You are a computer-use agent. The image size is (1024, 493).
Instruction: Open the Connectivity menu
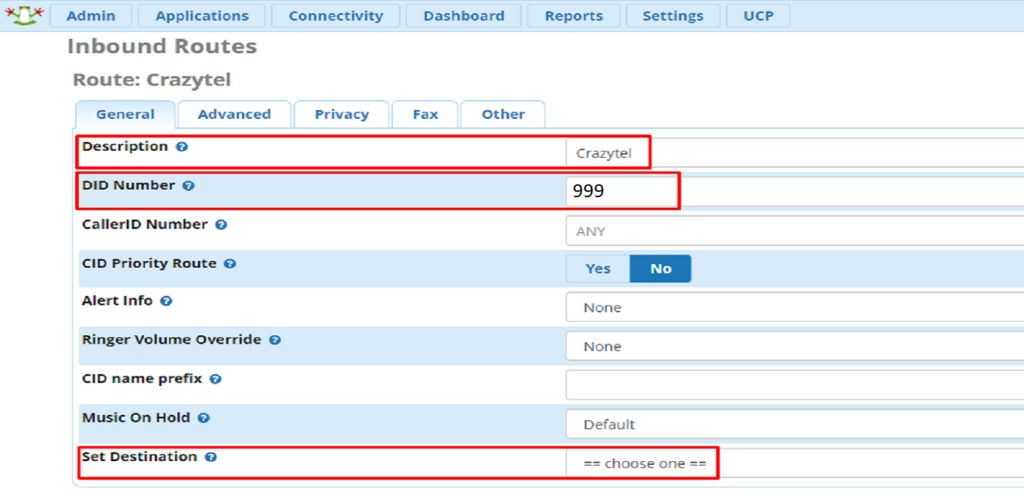click(335, 16)
